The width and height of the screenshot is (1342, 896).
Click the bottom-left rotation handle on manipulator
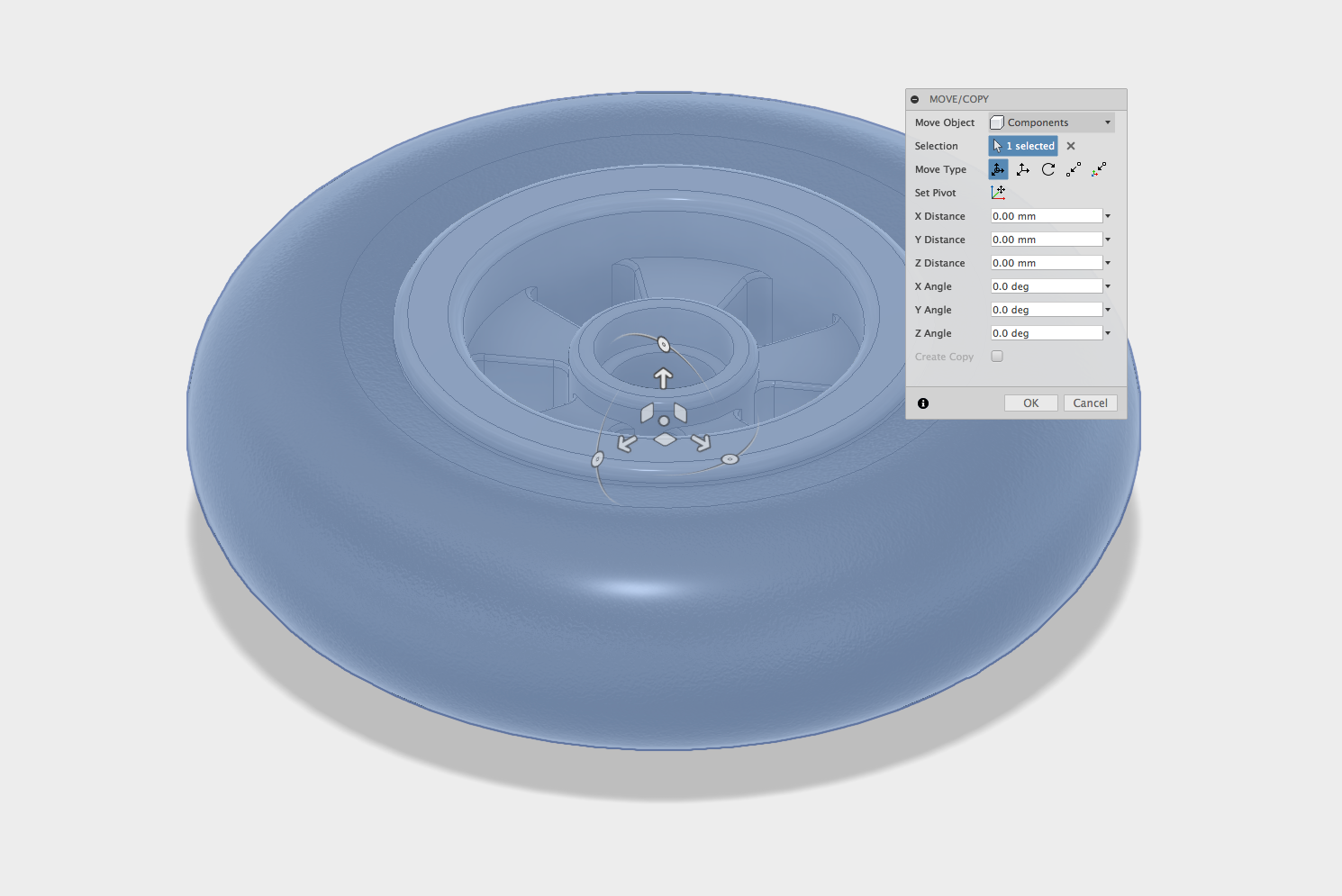tap(597, 459)
